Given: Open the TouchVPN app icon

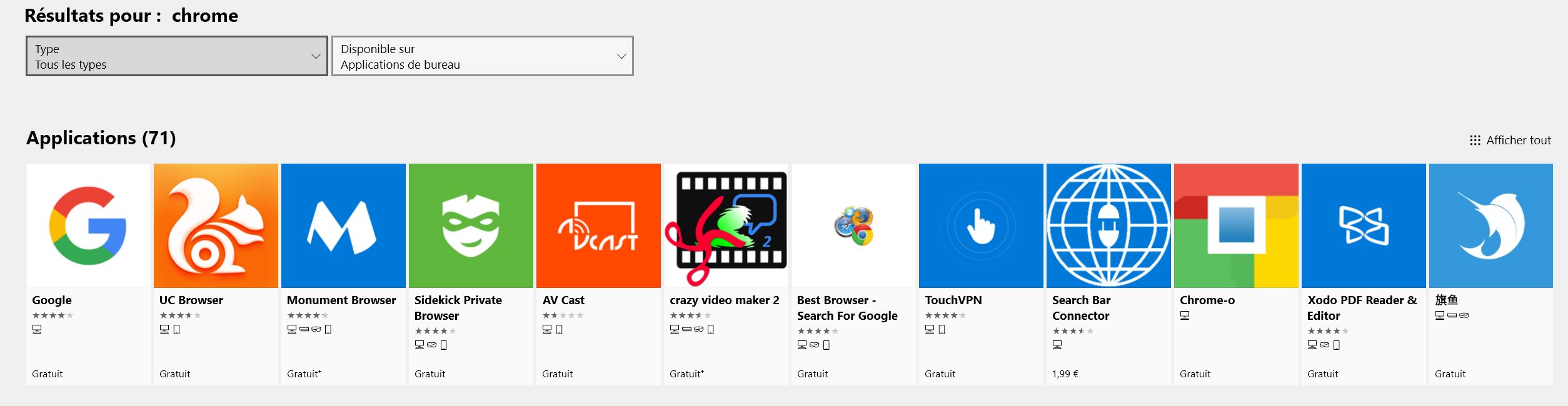Looking at the screenshot, I should (x=981, y=225).
